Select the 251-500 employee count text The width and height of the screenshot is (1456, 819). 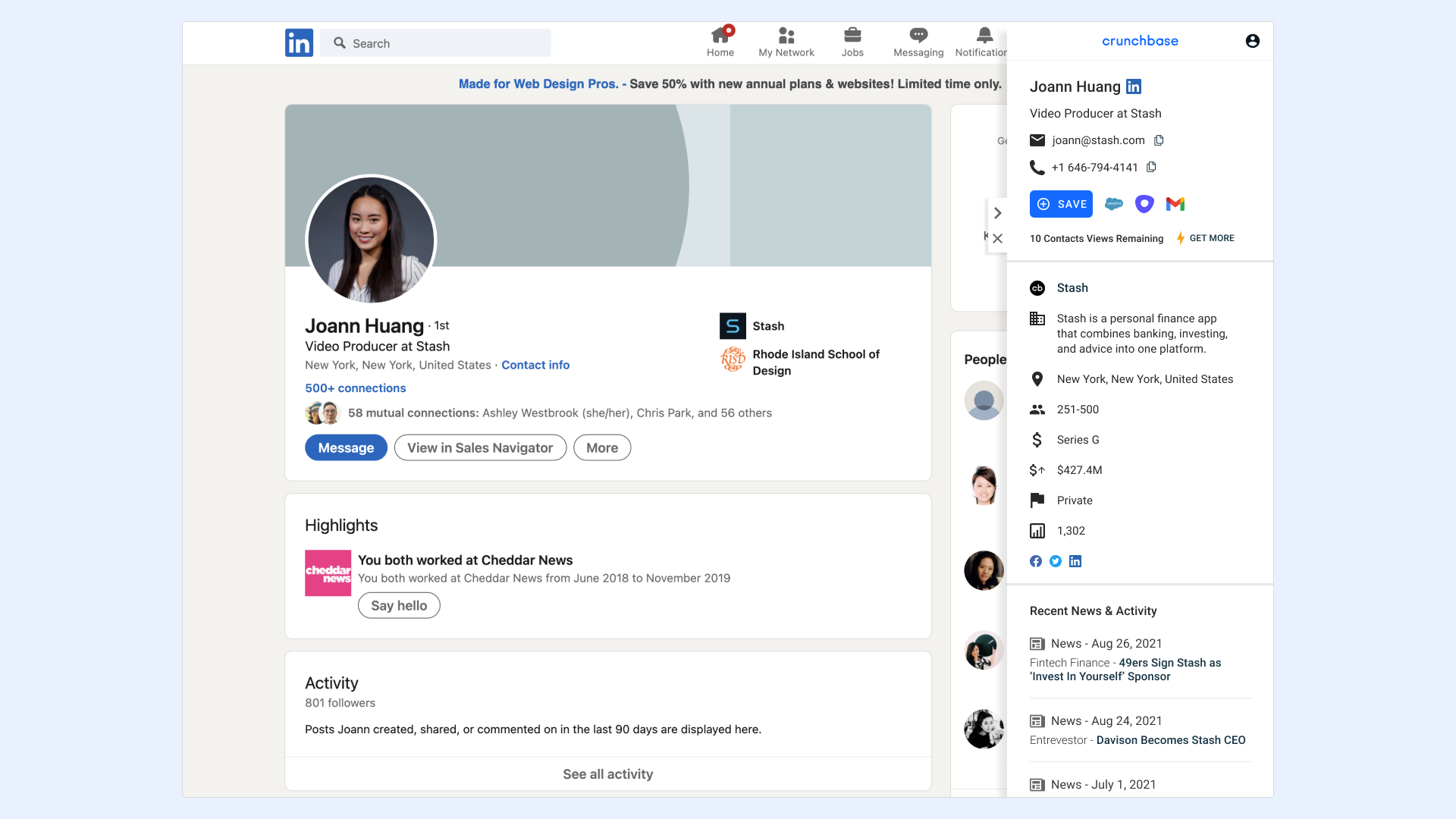click(x=1078, y=409)
